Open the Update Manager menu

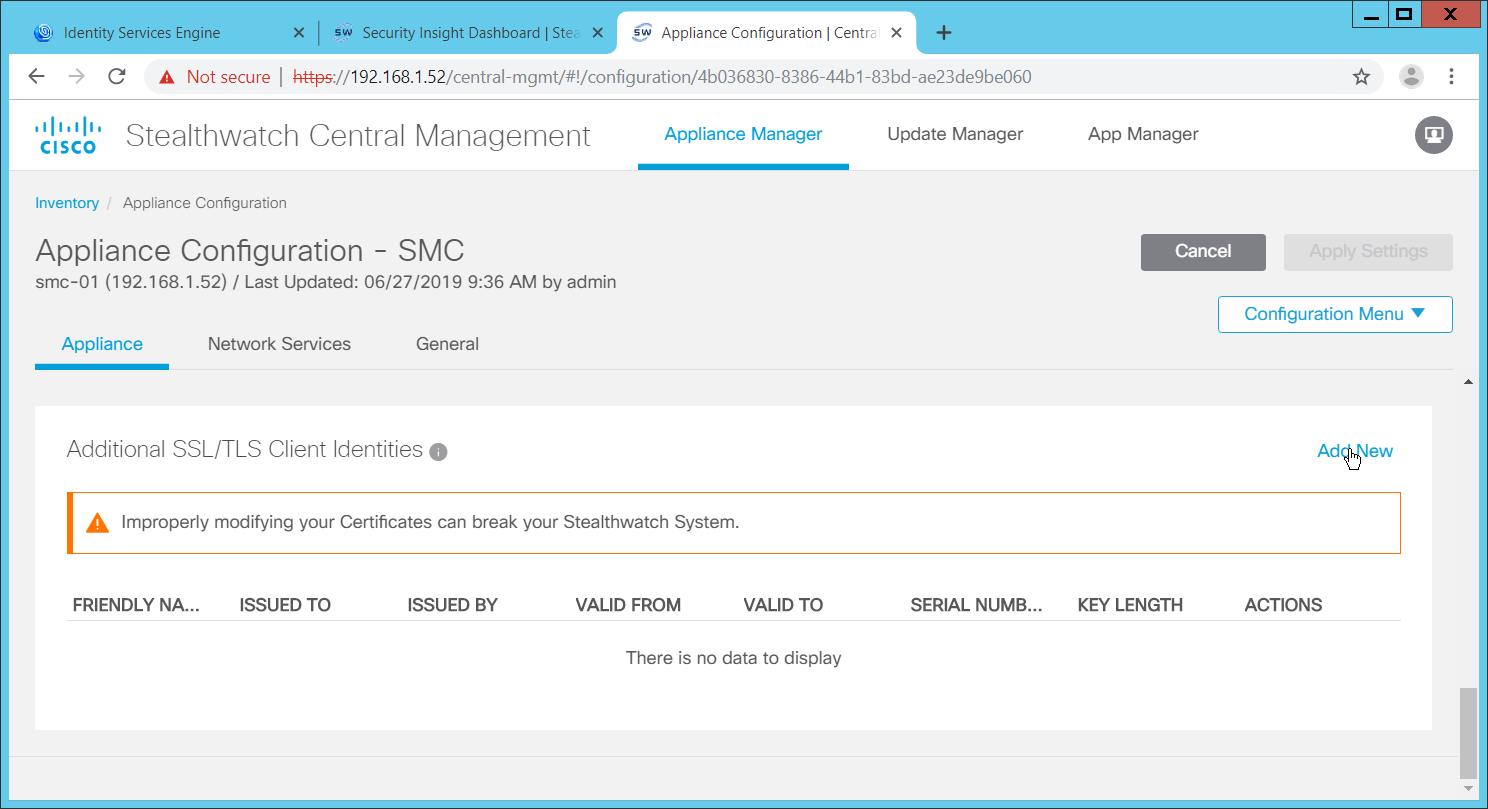(955, 134)
